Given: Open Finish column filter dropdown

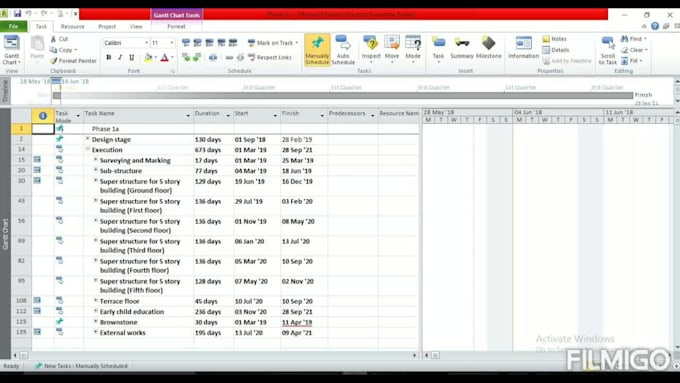Looking at the screenshot, I should coord(322,115).
